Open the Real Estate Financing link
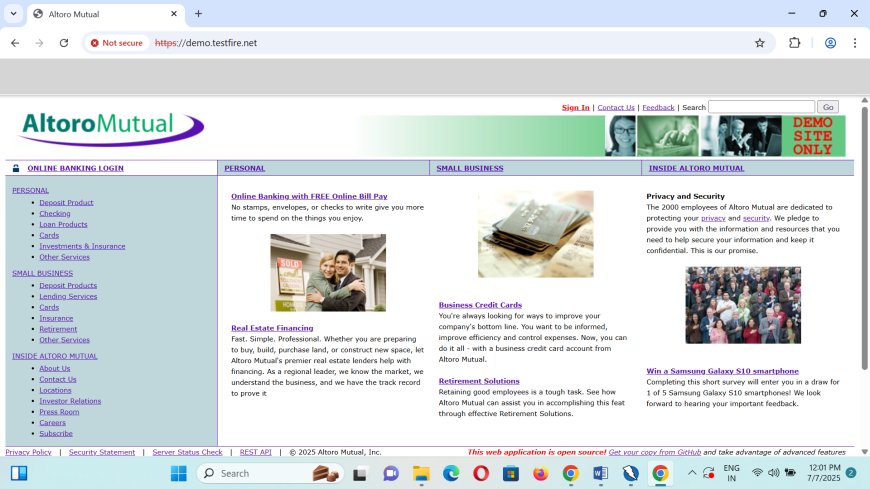The image size is (870, 489). pyautogui.click(x=272, y=328)
